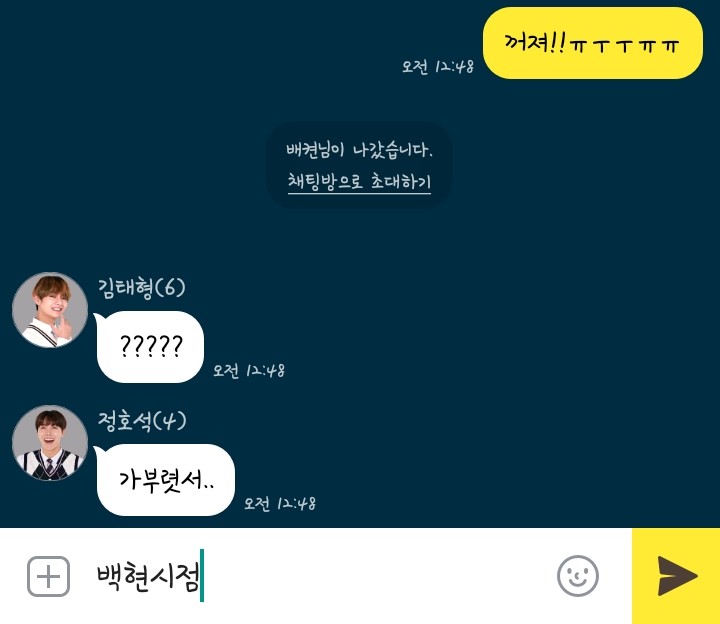Screen dimensions: 720x624
Task: Tap timestamp beside ????? bubble
Action: (x=249, y=370)
